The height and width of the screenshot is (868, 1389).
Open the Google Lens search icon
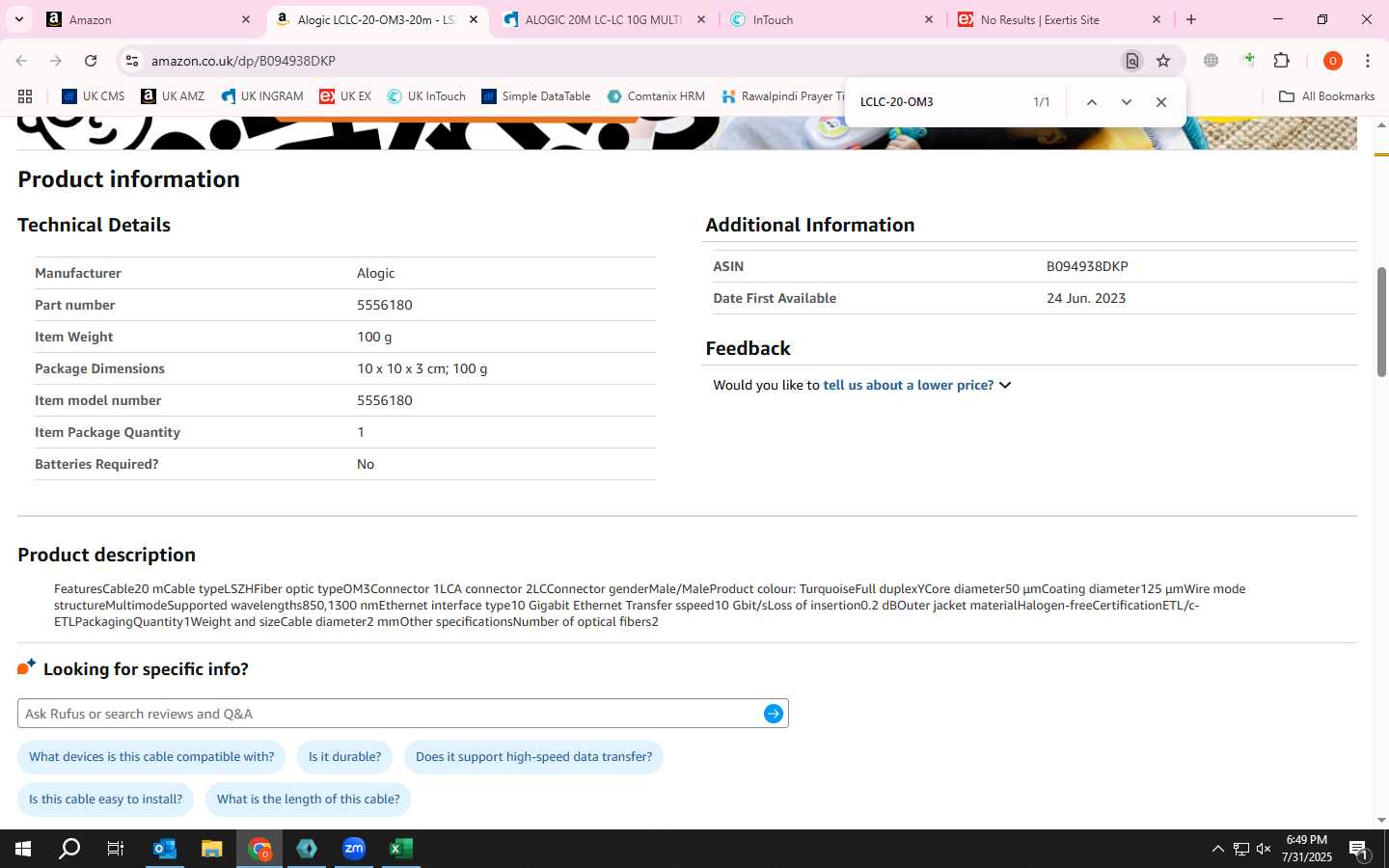pyautogui.click(x=1132, y=61)
